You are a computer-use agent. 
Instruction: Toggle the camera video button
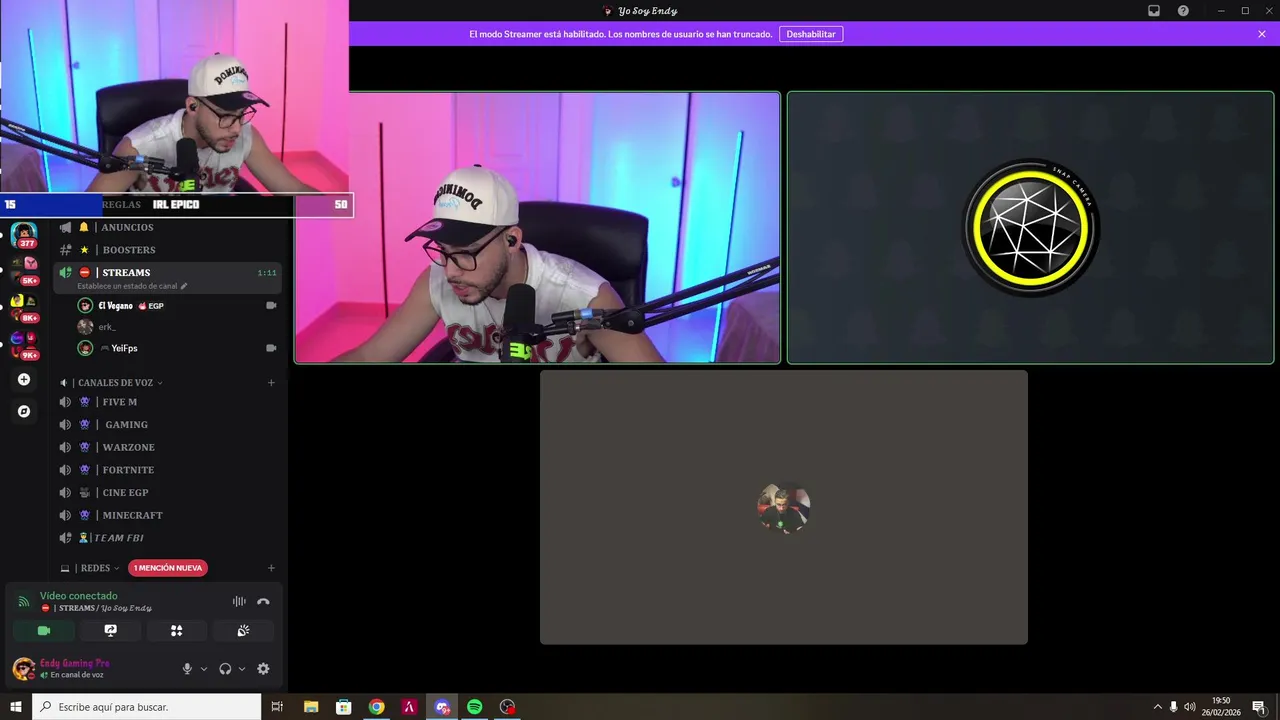click(43, 631)
